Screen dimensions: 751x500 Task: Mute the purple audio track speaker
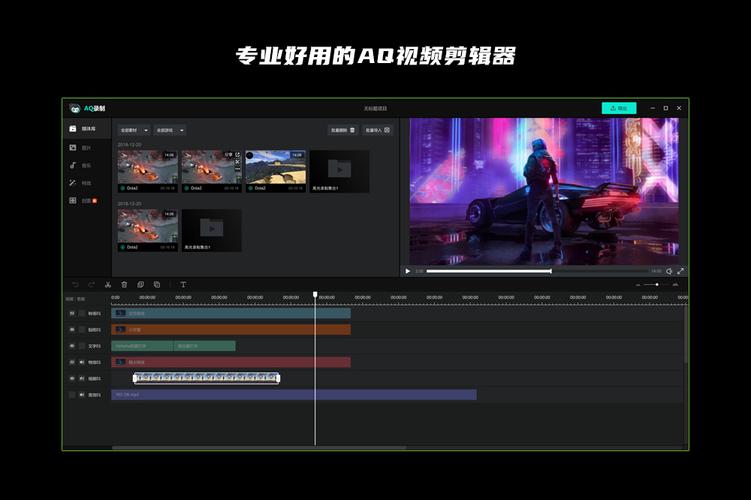pos(82,395)
